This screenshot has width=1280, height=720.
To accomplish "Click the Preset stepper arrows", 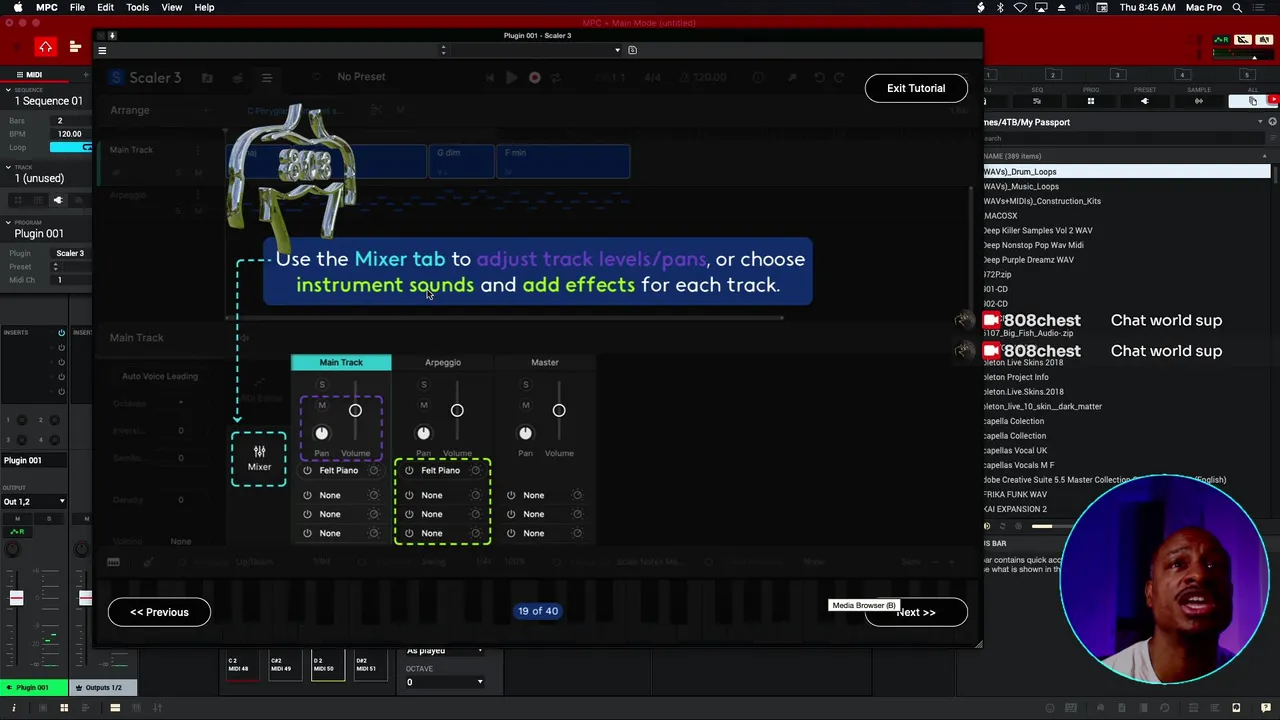I will (x=55, y=267).
